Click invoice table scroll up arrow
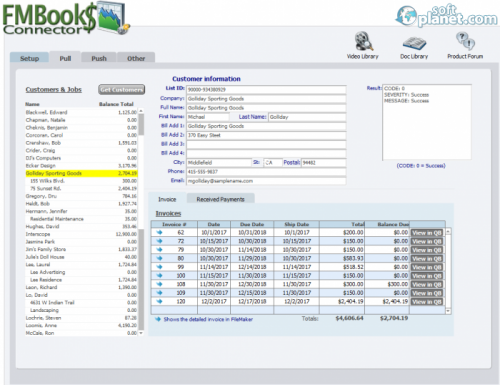The width and height of the screenshot is (500, 385). point(448,231)
